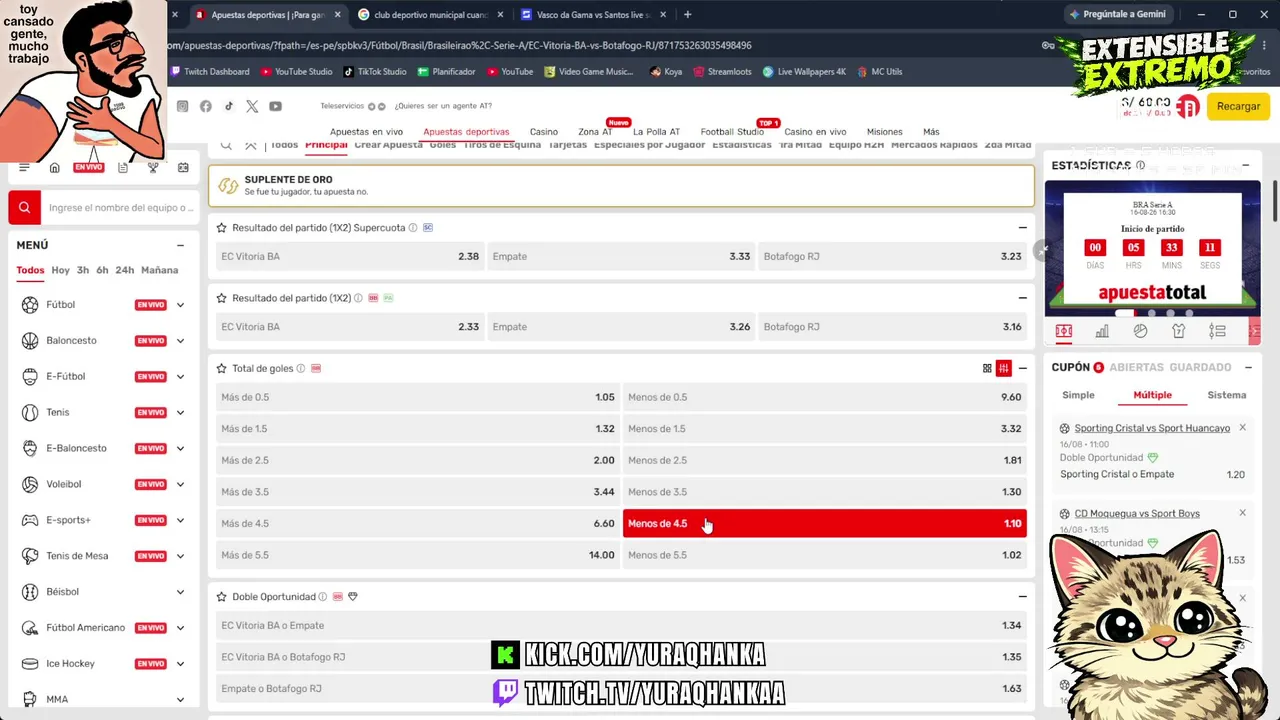Expand the Béisbol sport category
Image resolution: width=1280 pixels, height=720 pixels.
coord(180,592)
